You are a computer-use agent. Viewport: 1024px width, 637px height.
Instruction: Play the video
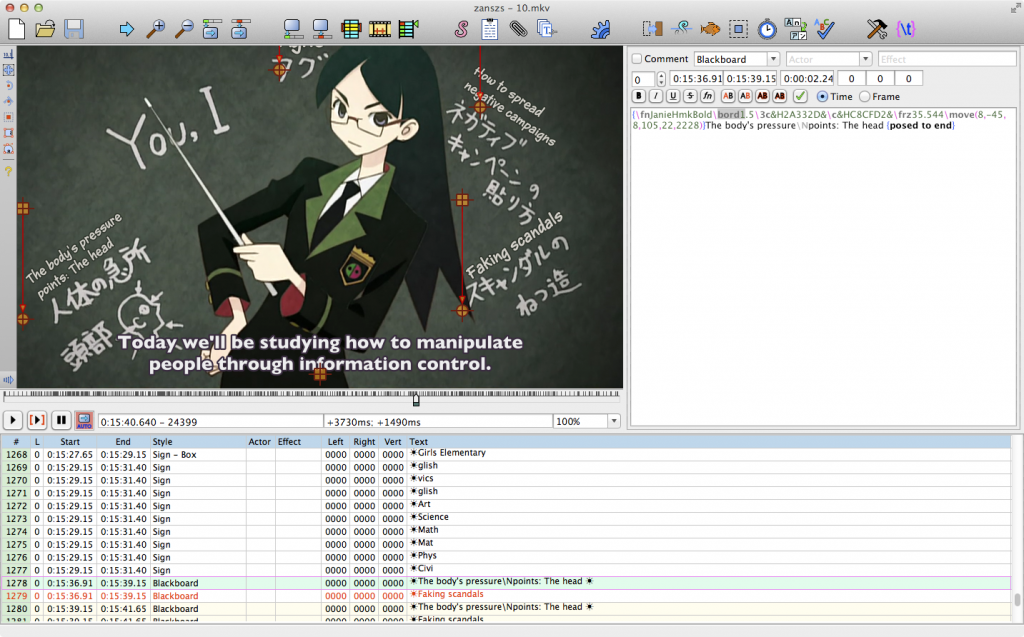pos(12,420)
